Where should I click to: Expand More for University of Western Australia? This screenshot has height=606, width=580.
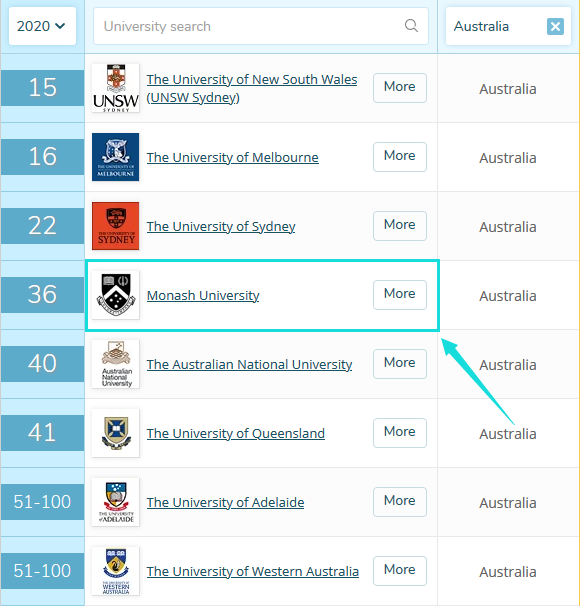pyautogui.click(x=400, y=571)
